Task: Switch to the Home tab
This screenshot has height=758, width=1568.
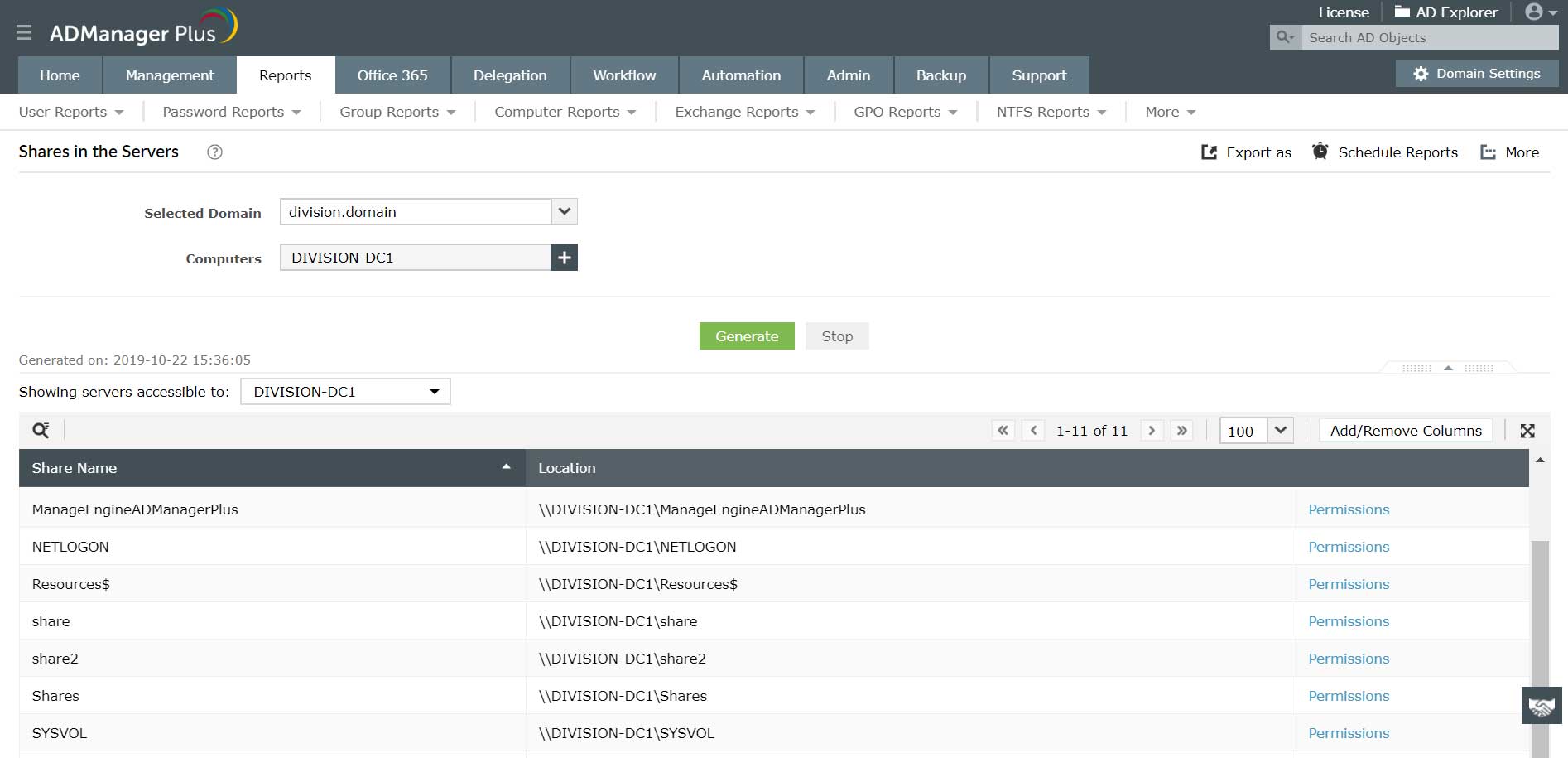Action: pyautogui.click(x=60, y=75)
